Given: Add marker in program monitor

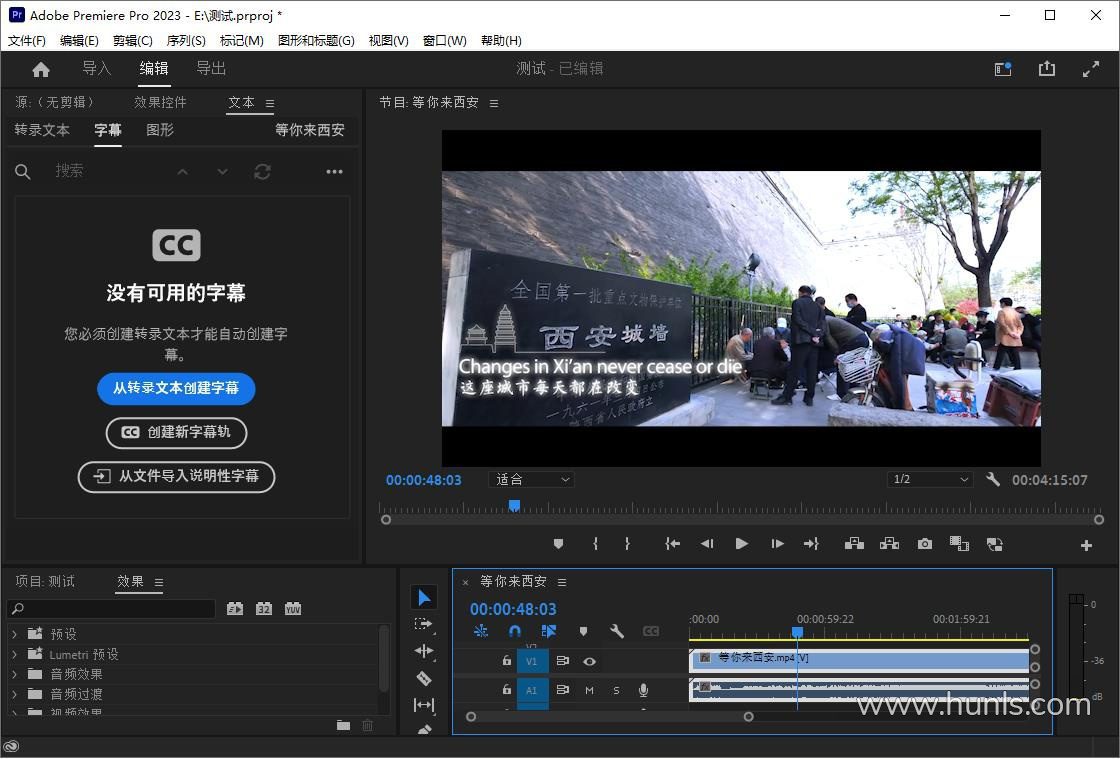Looking at the screenshot, I should pyautogui.click(x=559, y=544).
